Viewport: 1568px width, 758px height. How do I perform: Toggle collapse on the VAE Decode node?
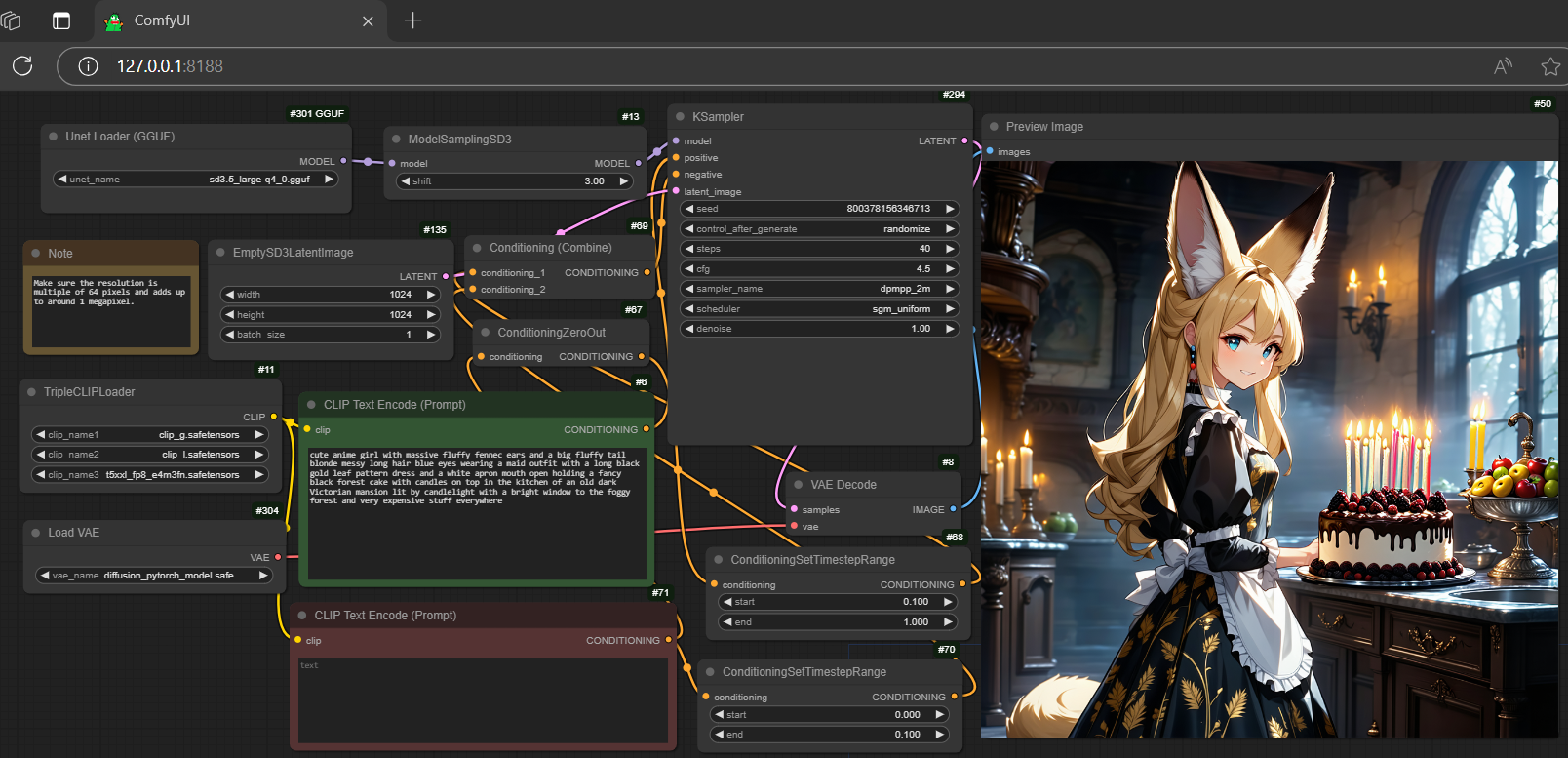799,485
